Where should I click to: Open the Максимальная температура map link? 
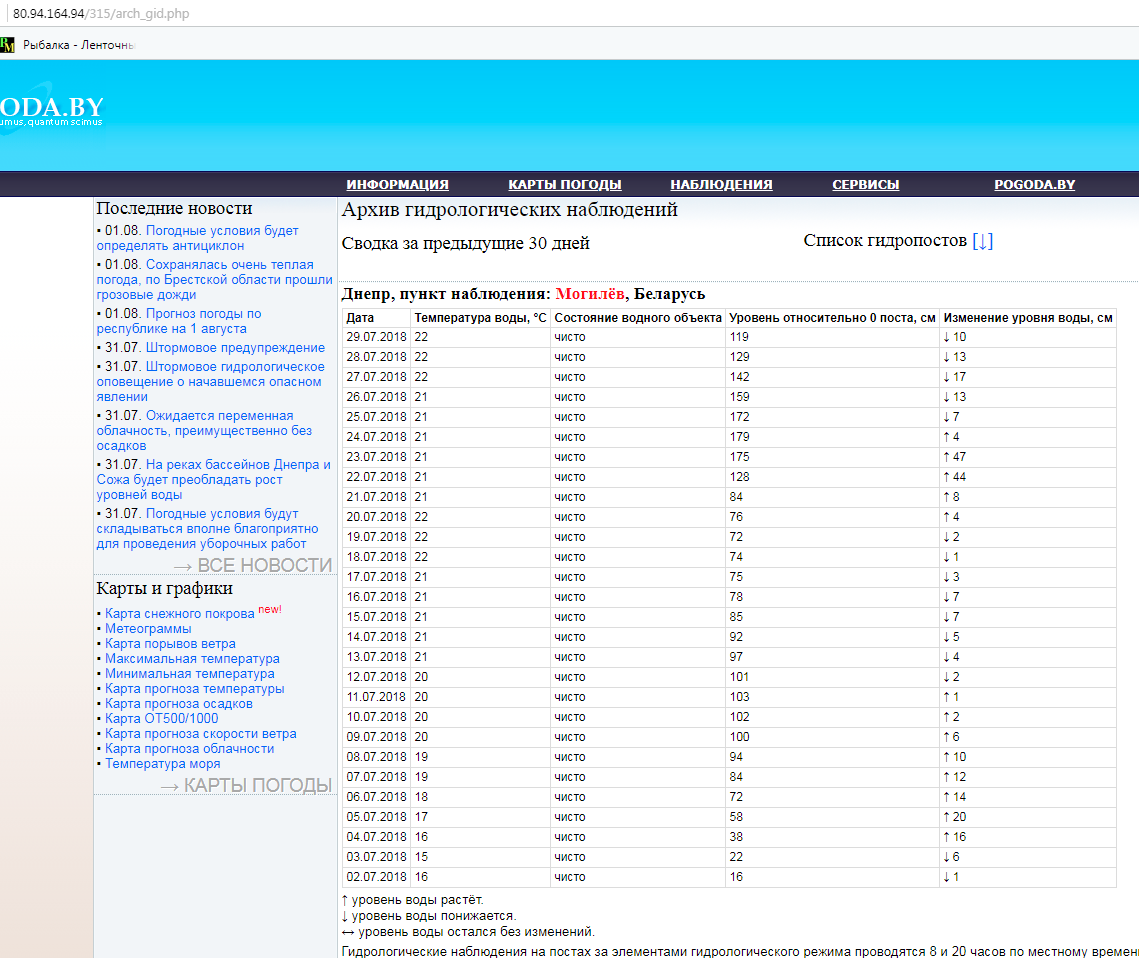(192, 659)
